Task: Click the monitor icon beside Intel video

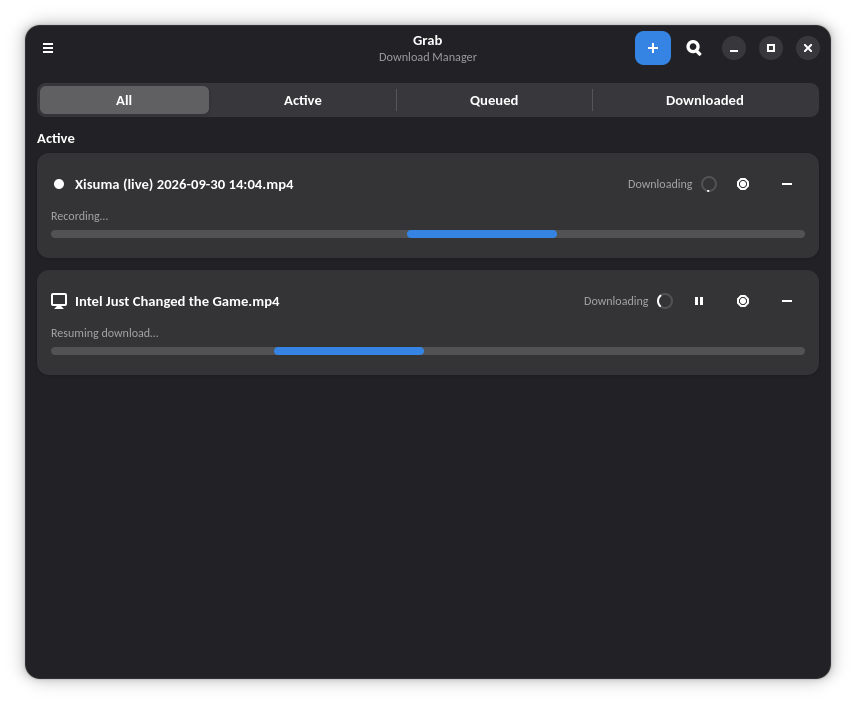Action: tap(59, 301)
